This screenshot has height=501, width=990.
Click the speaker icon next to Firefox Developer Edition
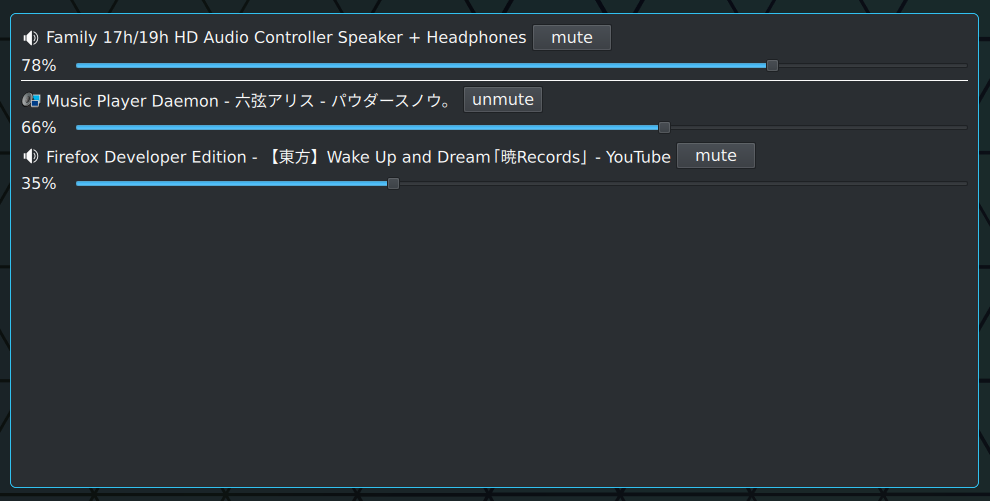tap(31, 156)
